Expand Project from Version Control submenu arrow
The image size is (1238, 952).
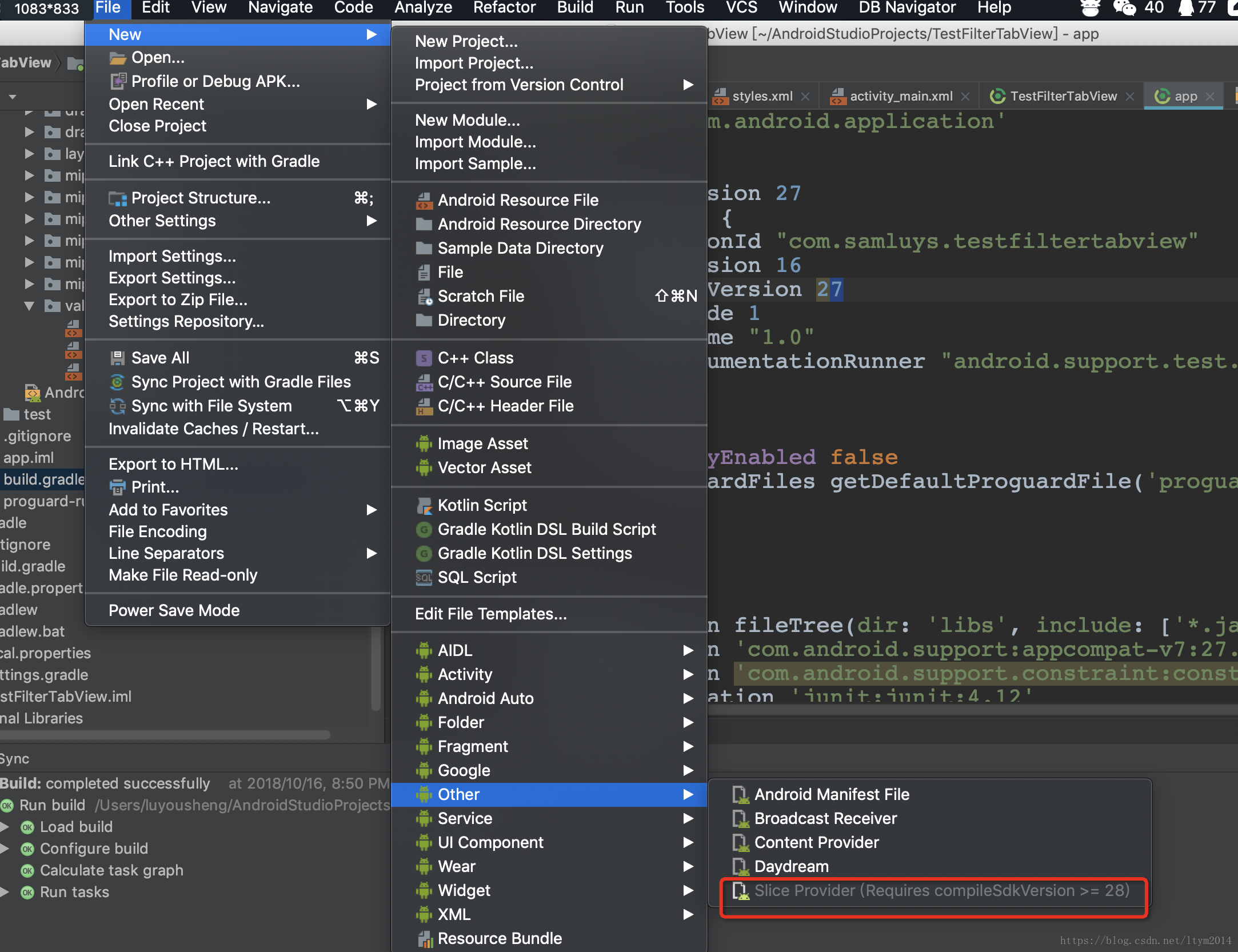689,85
